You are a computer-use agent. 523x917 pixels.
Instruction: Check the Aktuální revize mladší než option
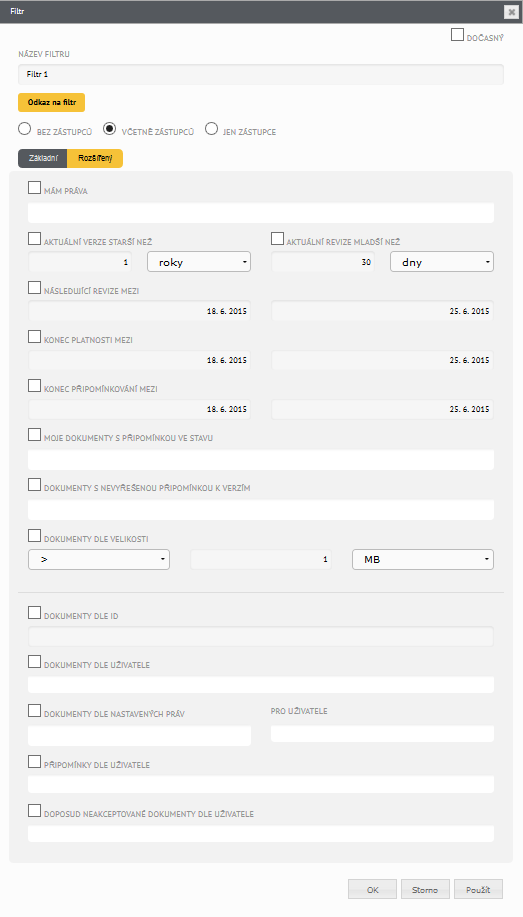[277, 239]
